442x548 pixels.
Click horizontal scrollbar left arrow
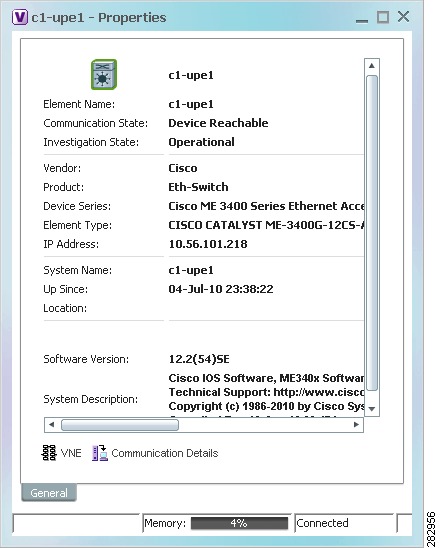[51, 425]
